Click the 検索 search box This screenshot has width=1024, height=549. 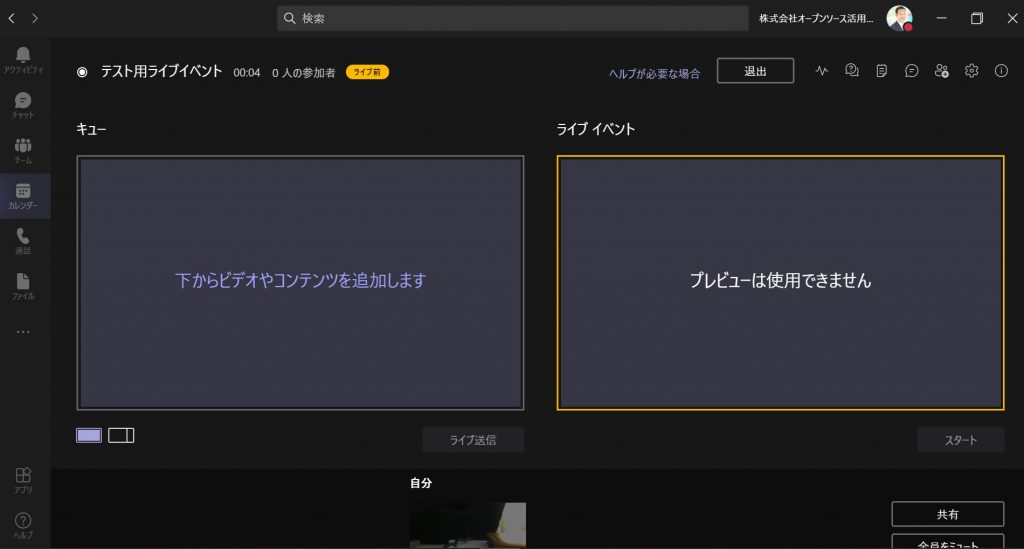pyautogui.click(x=512, y=18)
